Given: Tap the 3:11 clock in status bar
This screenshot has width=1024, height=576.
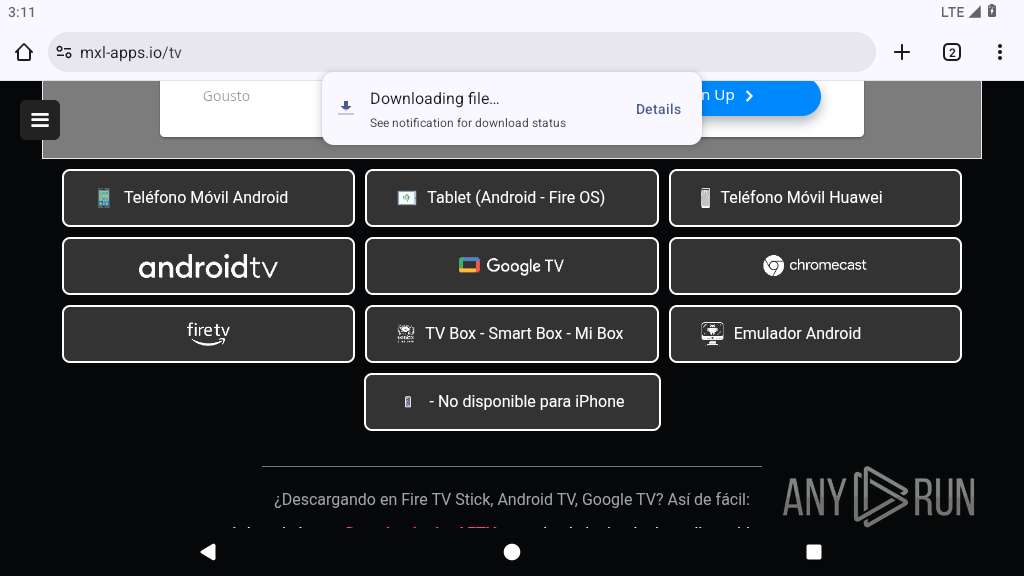Looking at the screenshot, I should [x=22, y=12].
